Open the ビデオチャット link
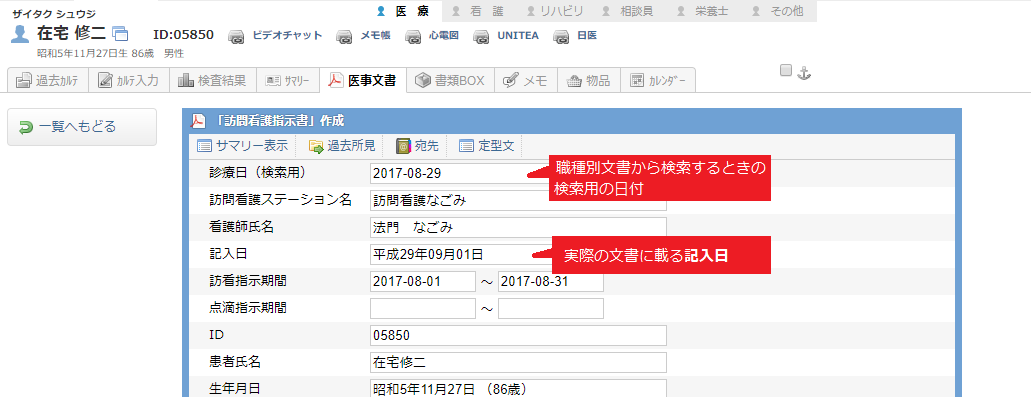The height and width of the screenshot is (397, 1031). 287,35
